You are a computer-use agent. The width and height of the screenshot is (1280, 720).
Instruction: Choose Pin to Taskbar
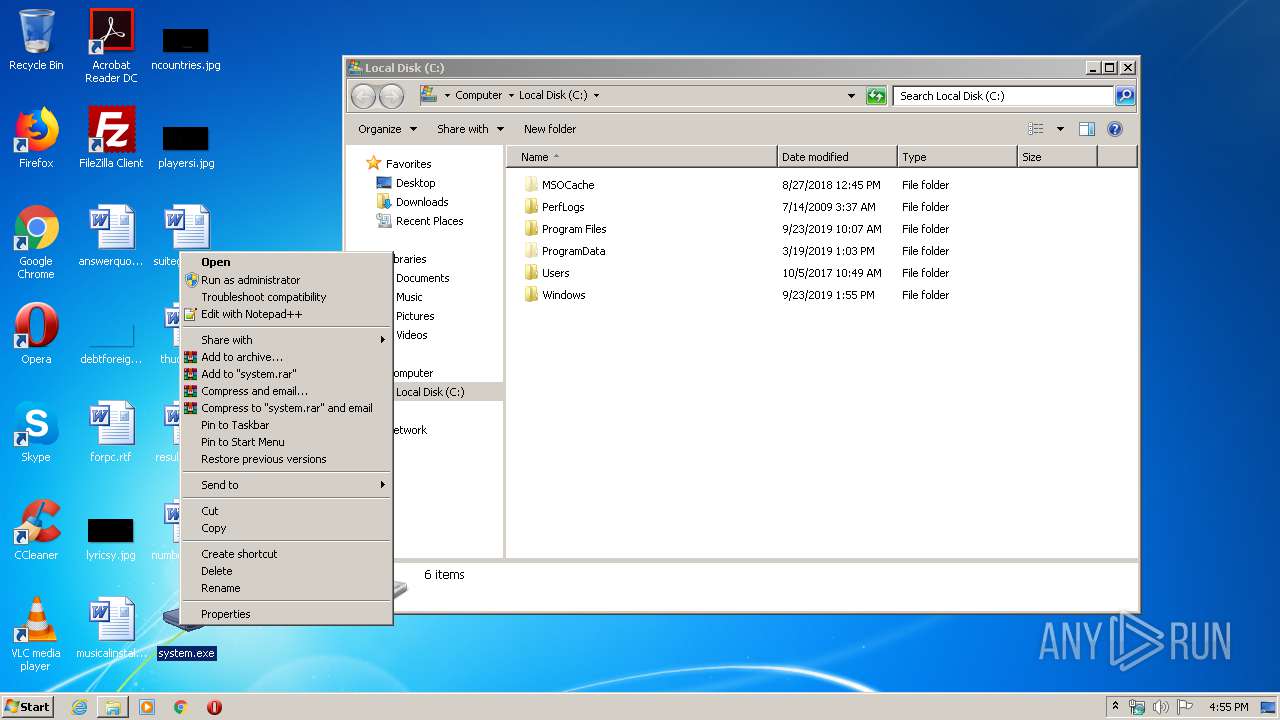(x=287, y=425)
